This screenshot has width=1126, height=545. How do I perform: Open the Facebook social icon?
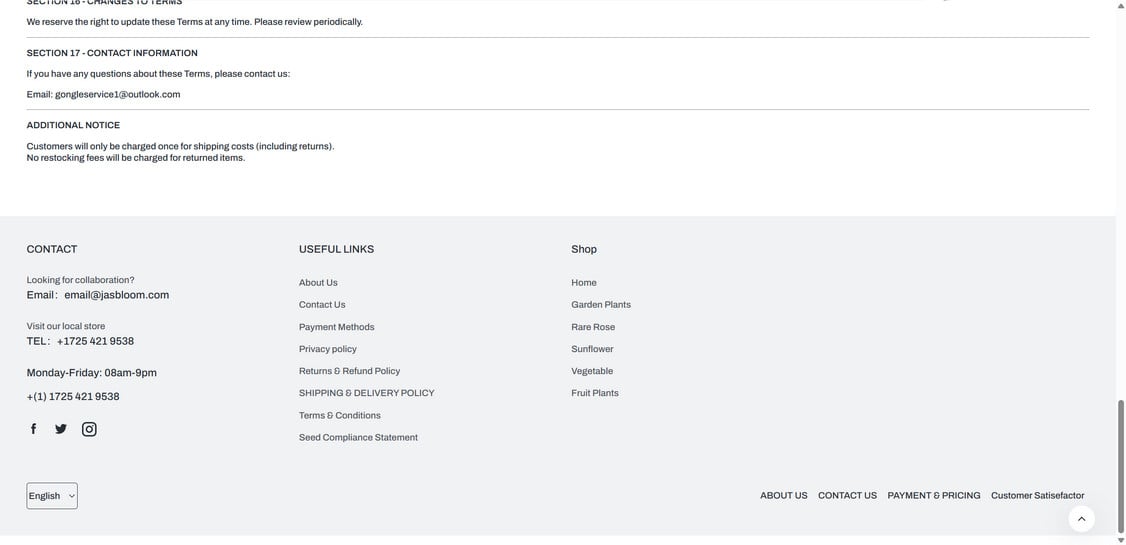coord(33,429)
